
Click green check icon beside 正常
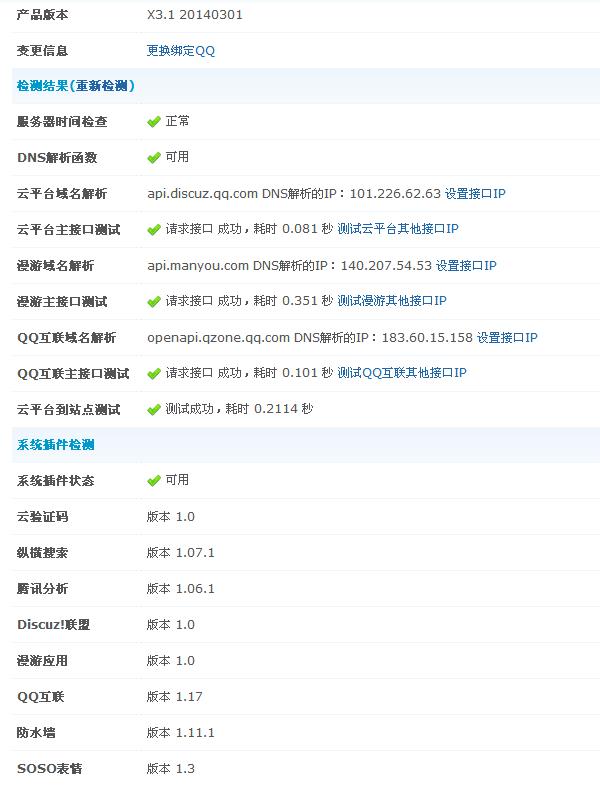(x=154, y=122)
